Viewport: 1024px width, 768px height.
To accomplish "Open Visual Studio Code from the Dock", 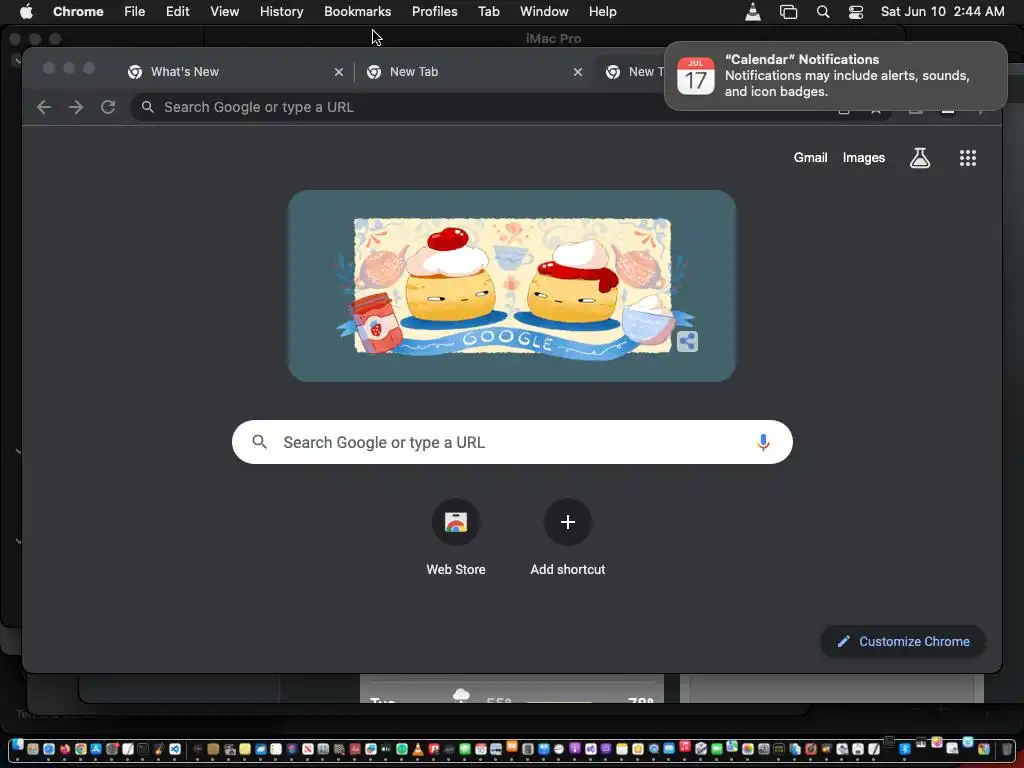I will [x=175, y=749].
